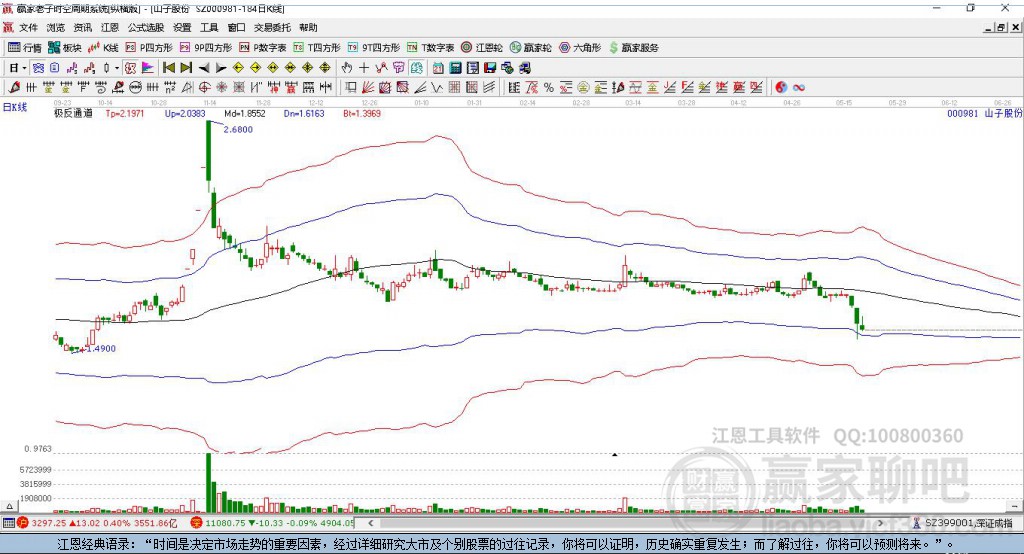
Task: Open the 浏览 menu
Action: (56, 27)
